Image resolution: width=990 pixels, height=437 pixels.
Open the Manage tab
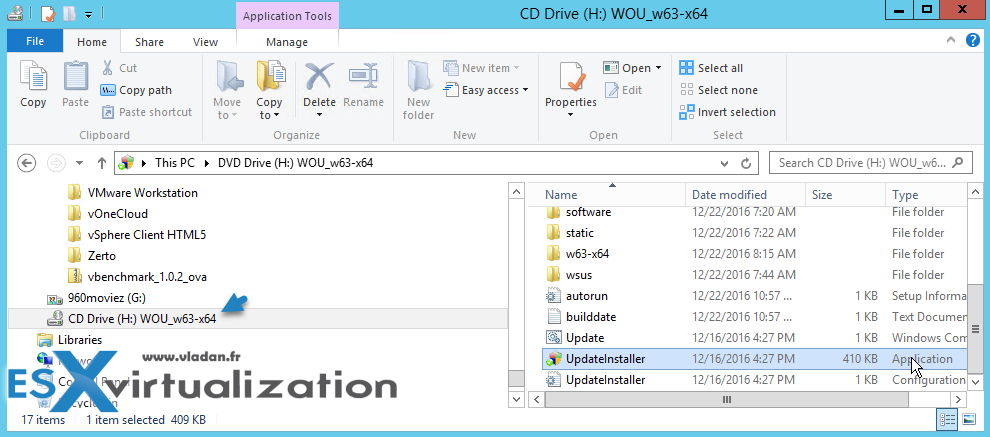click(287, 42)
